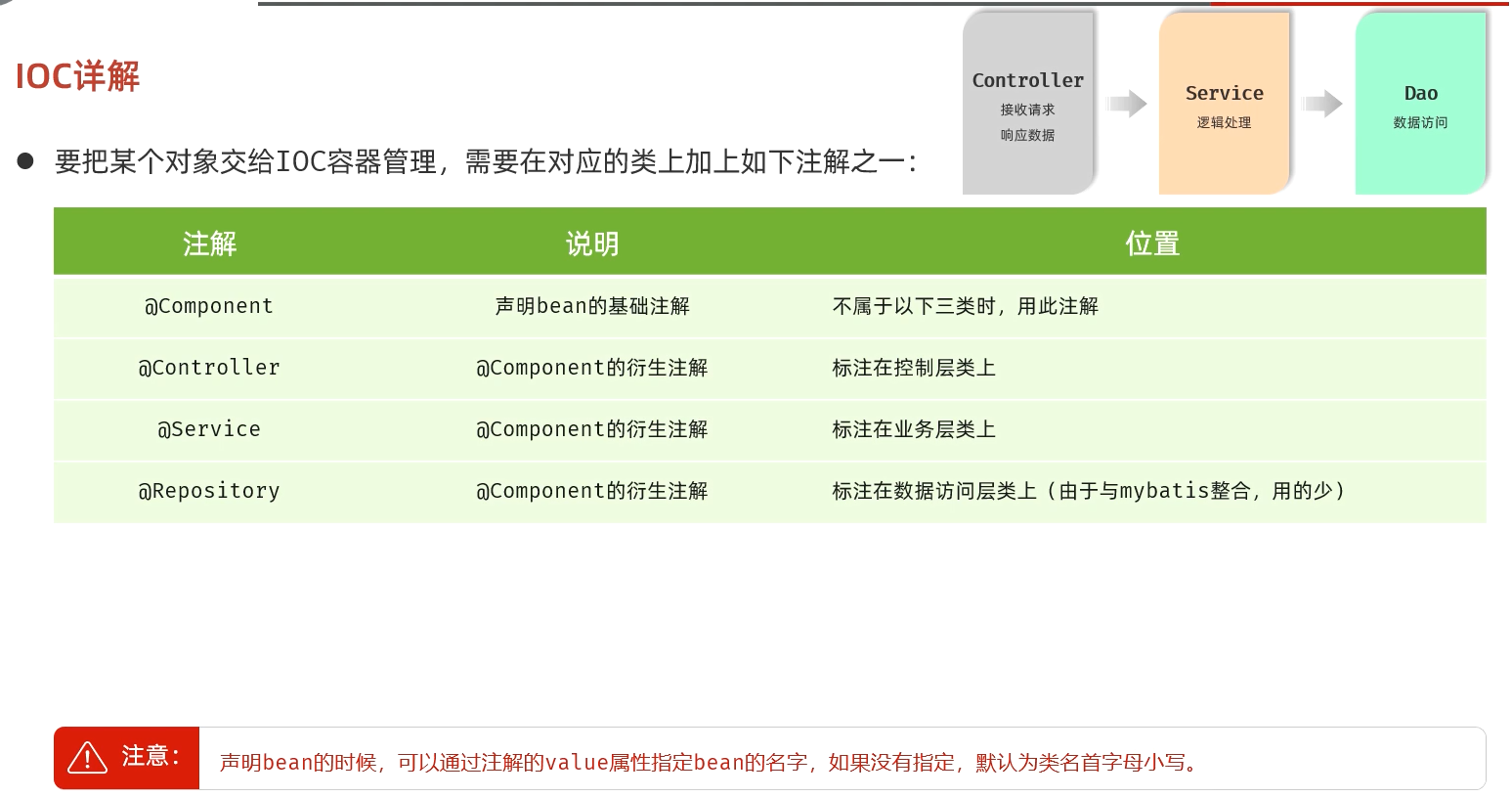Click the 接收请求 text in the Controller box
Image resolution: width=1512 pixels, height=797 pixels.
tap(1027, 110)
